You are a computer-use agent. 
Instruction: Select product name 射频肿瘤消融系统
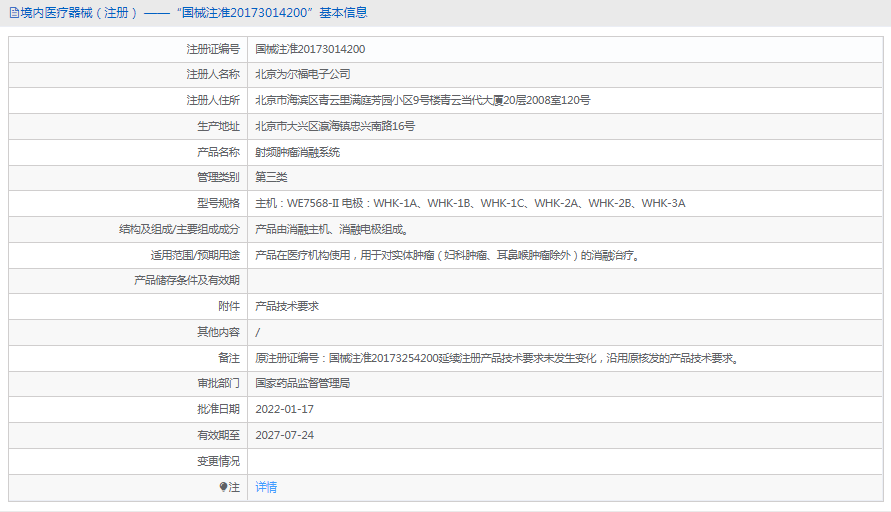[x=298, y=152]
